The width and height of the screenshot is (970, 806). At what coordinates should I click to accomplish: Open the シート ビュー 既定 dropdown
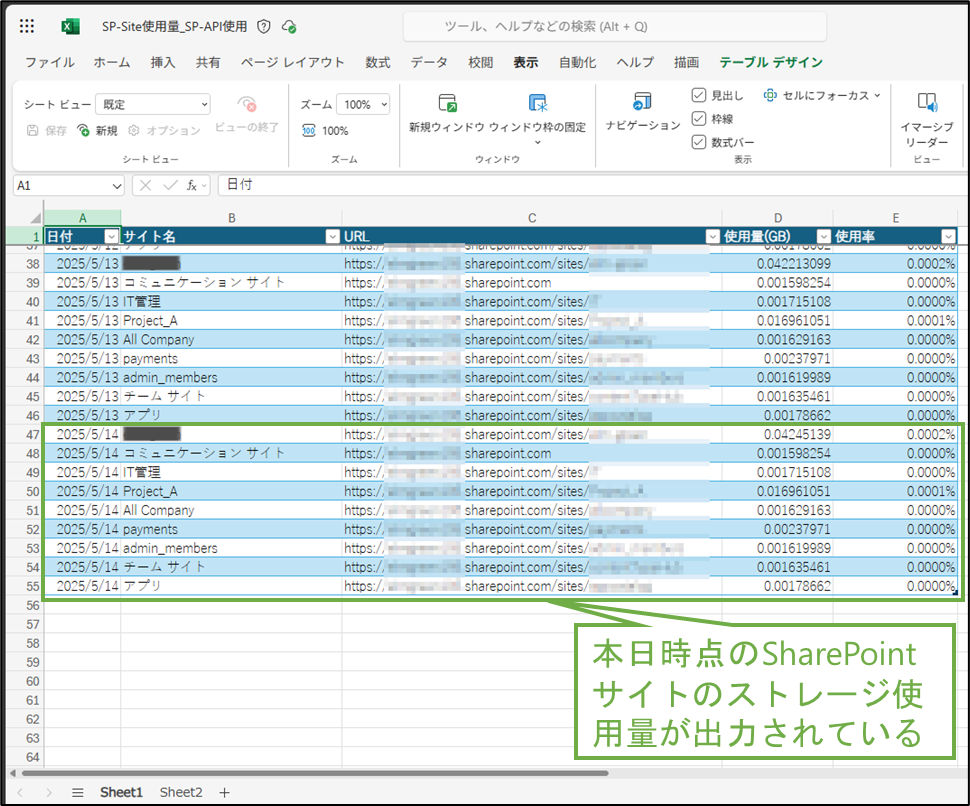153,105
